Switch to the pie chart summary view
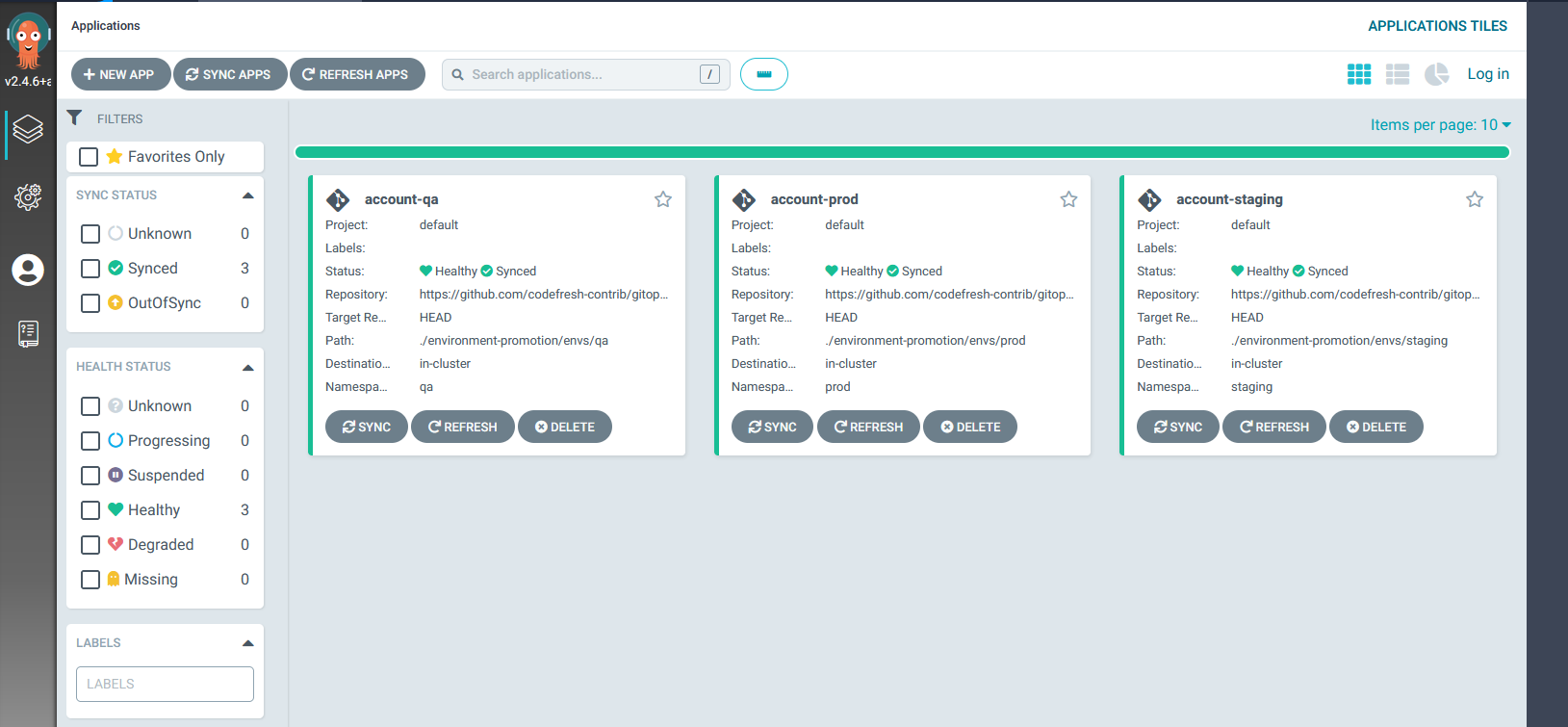 1436,74
